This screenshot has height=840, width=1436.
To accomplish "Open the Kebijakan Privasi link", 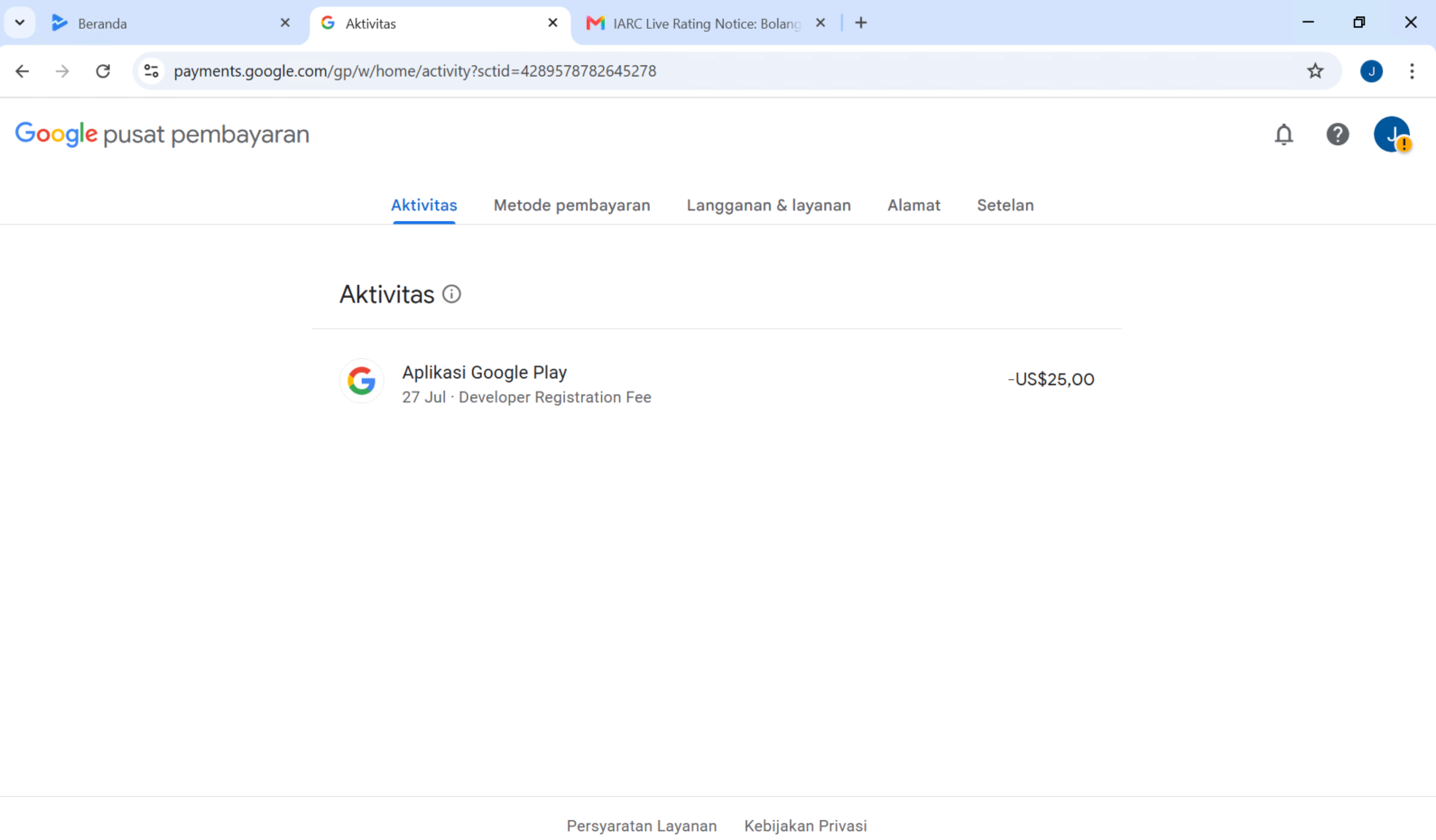I will 805,826.
